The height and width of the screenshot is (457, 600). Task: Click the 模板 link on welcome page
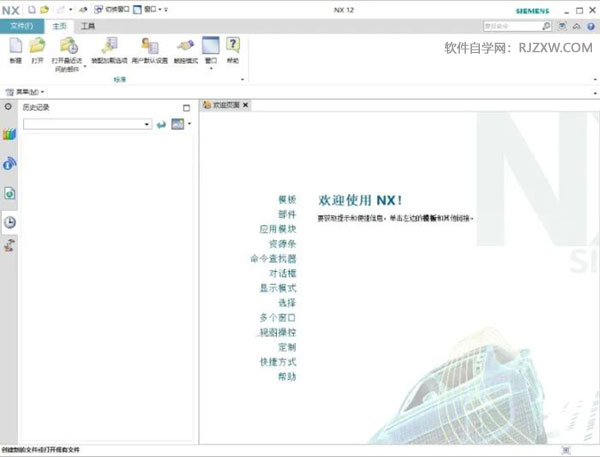tap(287, 199)
